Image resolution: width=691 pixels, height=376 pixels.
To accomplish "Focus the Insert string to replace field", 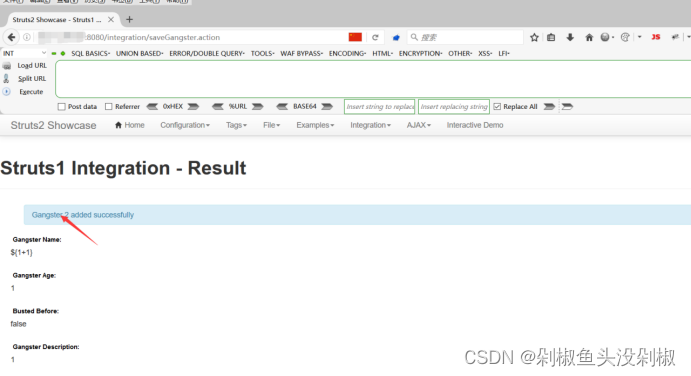I will [379, 107].
